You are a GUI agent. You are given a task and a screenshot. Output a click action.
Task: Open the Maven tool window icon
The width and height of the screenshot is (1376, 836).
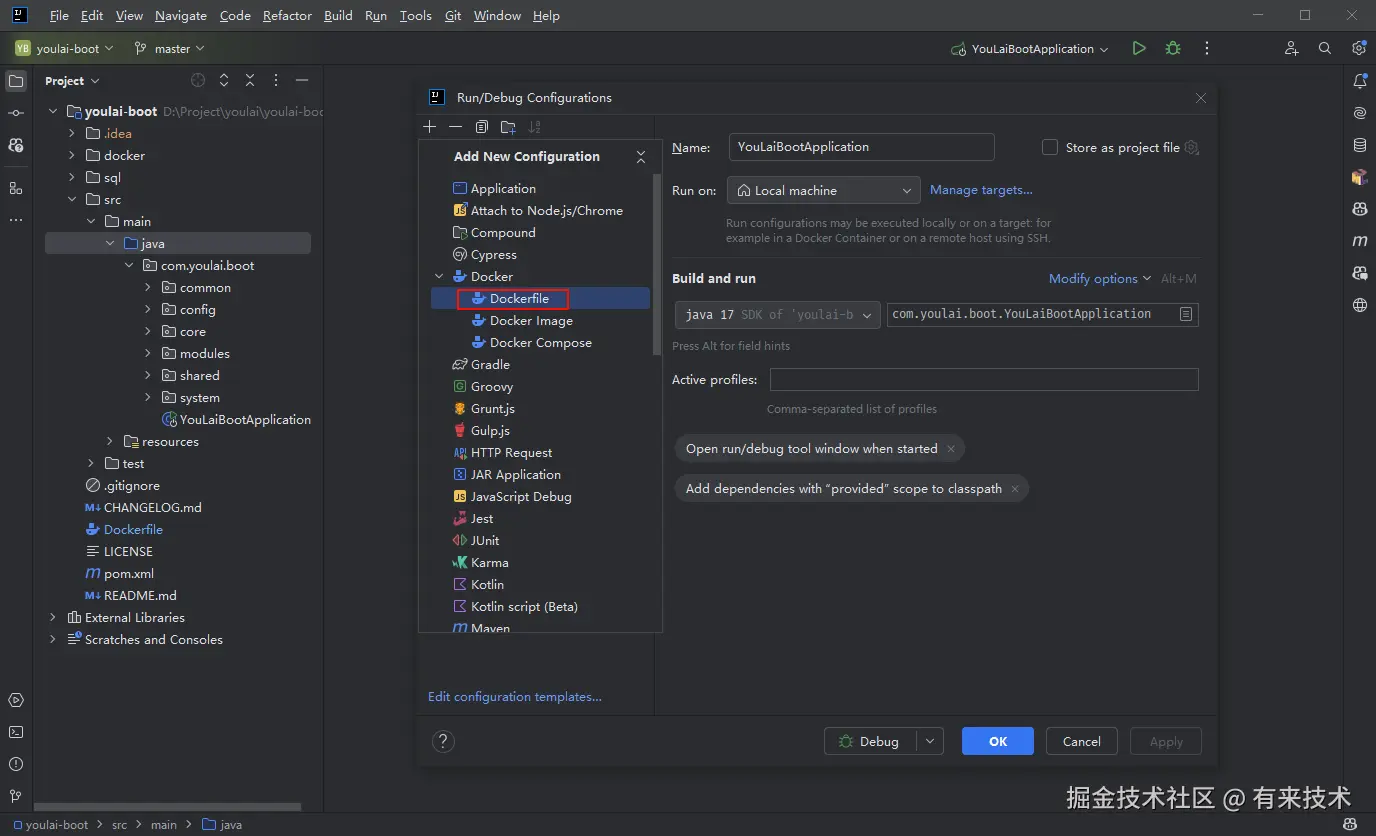[1359, 241]
